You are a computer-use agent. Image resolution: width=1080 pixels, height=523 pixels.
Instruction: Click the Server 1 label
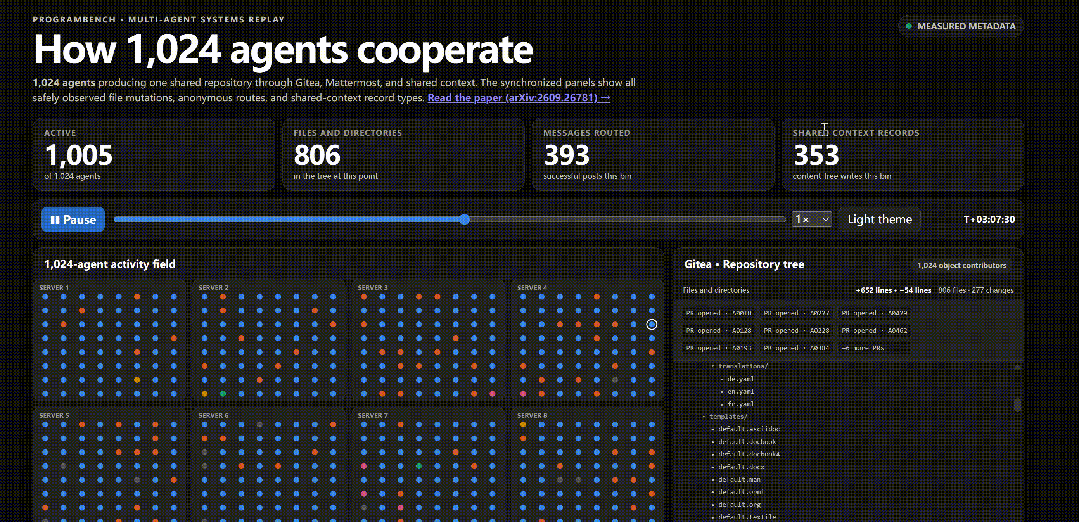(x=54, y=287)
